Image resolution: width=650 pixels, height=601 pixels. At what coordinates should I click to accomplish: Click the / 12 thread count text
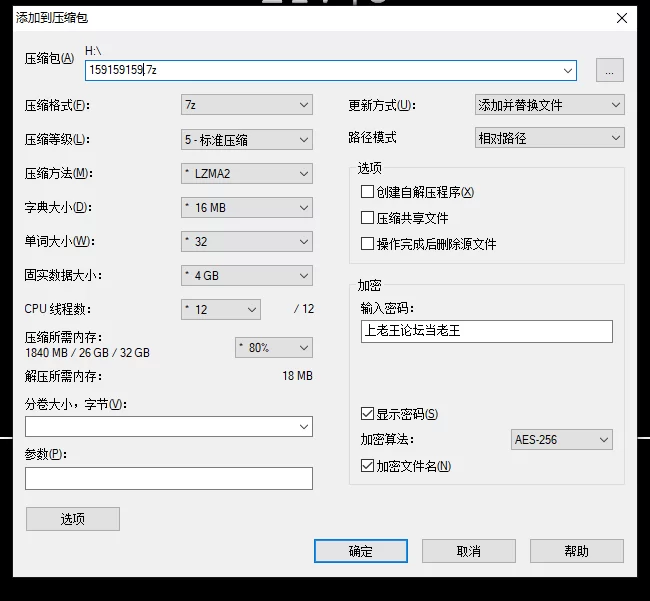tap(304, 309)
